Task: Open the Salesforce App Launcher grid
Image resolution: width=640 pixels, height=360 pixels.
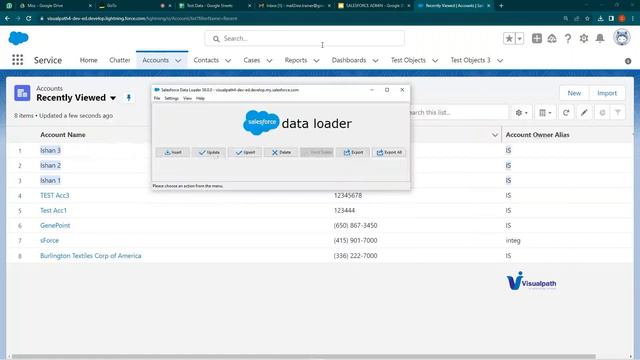Action: pyautogui.click(x=18, y=60)
